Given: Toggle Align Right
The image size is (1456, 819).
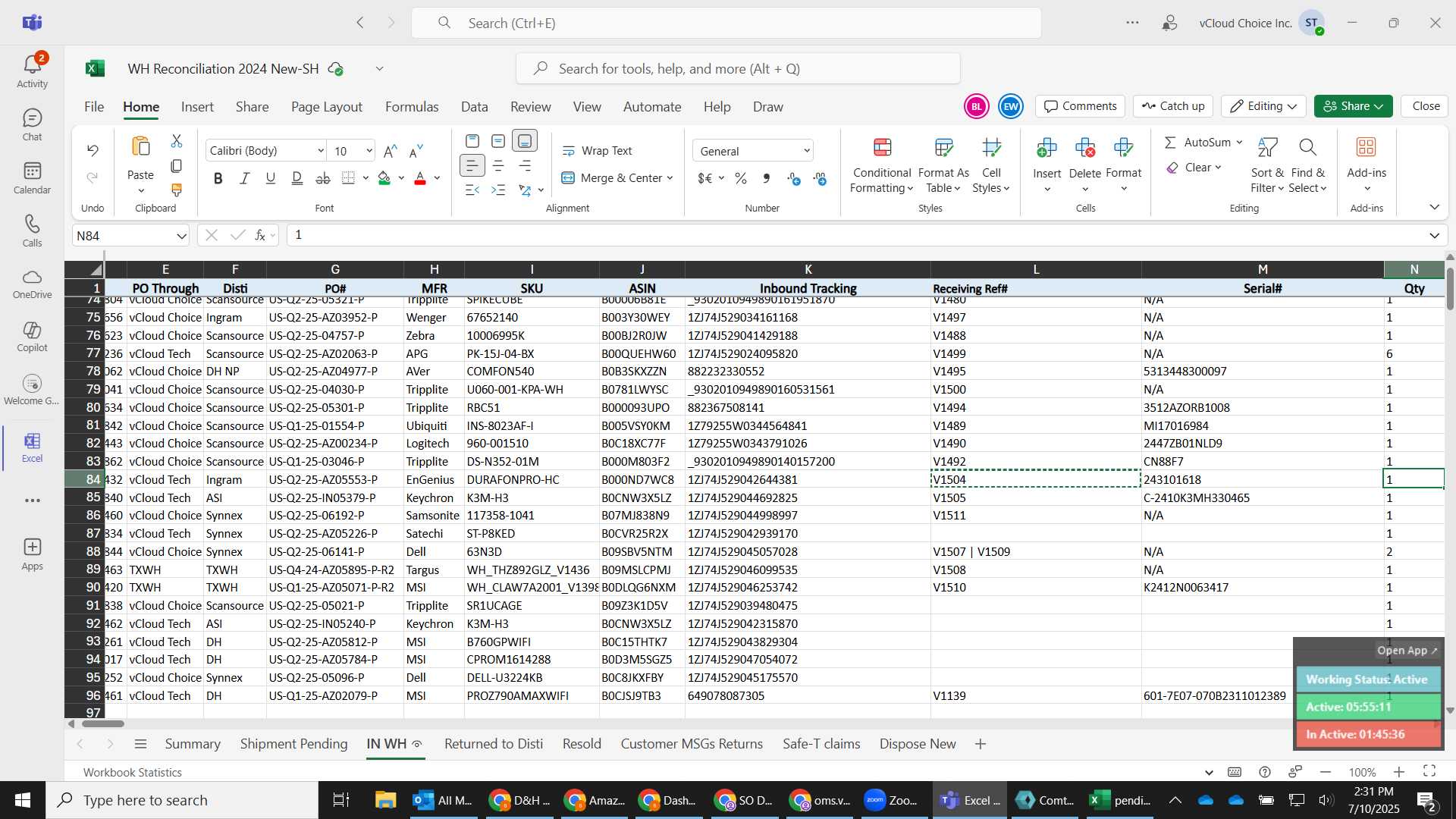Looking at the screenshot, I should point(525,165).
